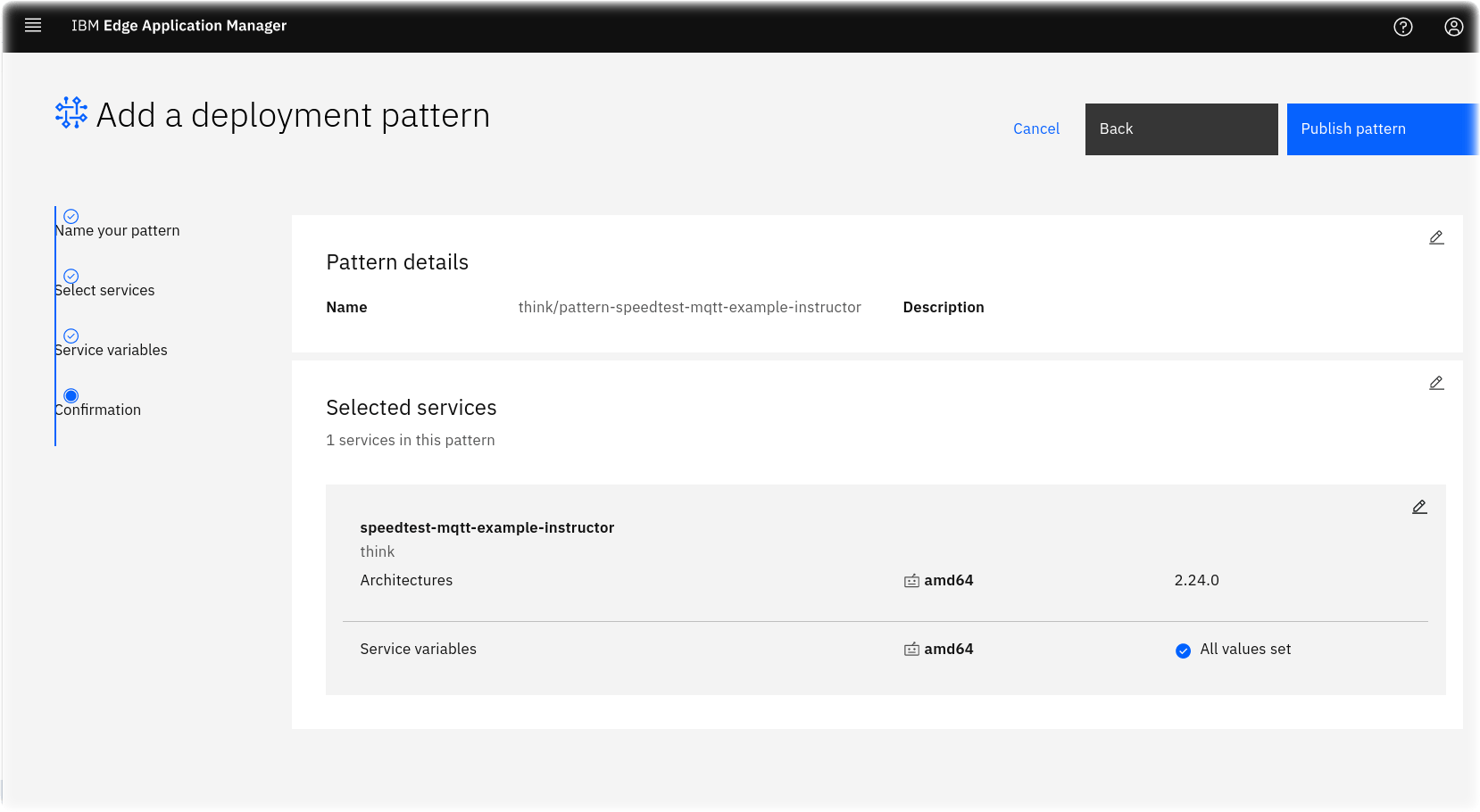This screenshot has height=812, width=1480.
Task: Click the deployment pattern title icon
Action: (x=71, y=113)
